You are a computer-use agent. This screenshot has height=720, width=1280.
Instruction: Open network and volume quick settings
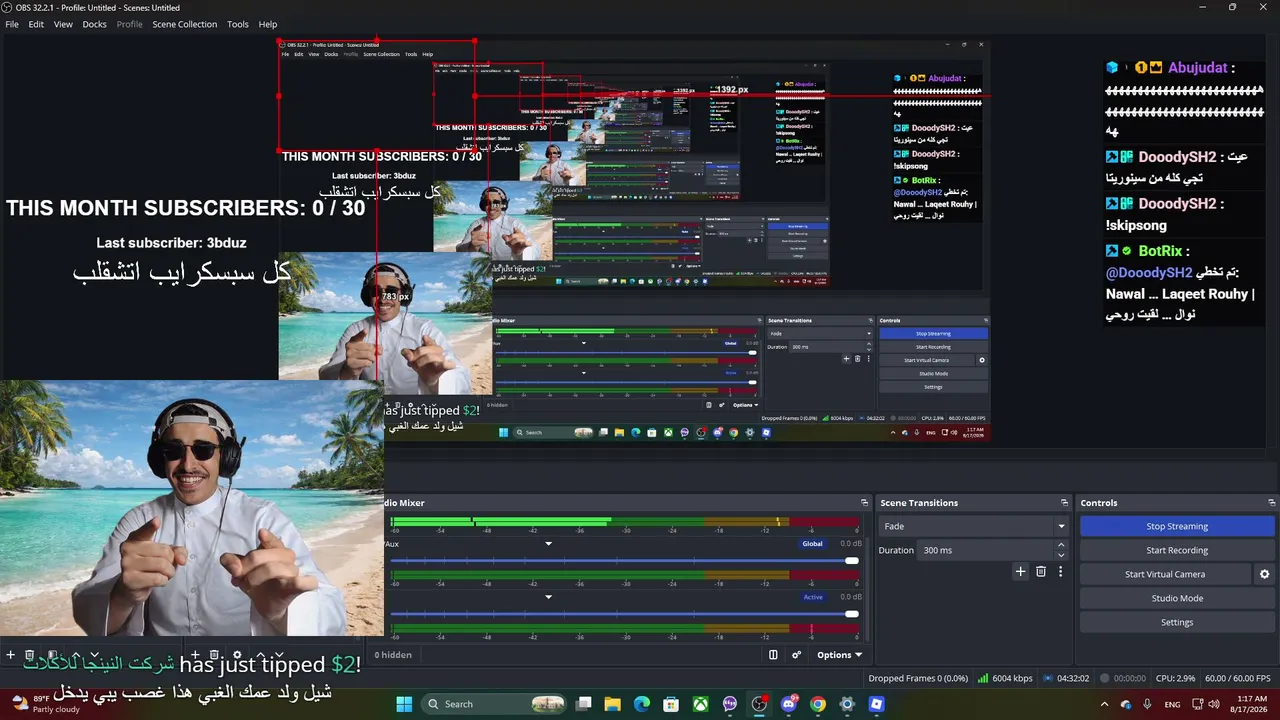pyautogui.click(x=1206, y=704)
